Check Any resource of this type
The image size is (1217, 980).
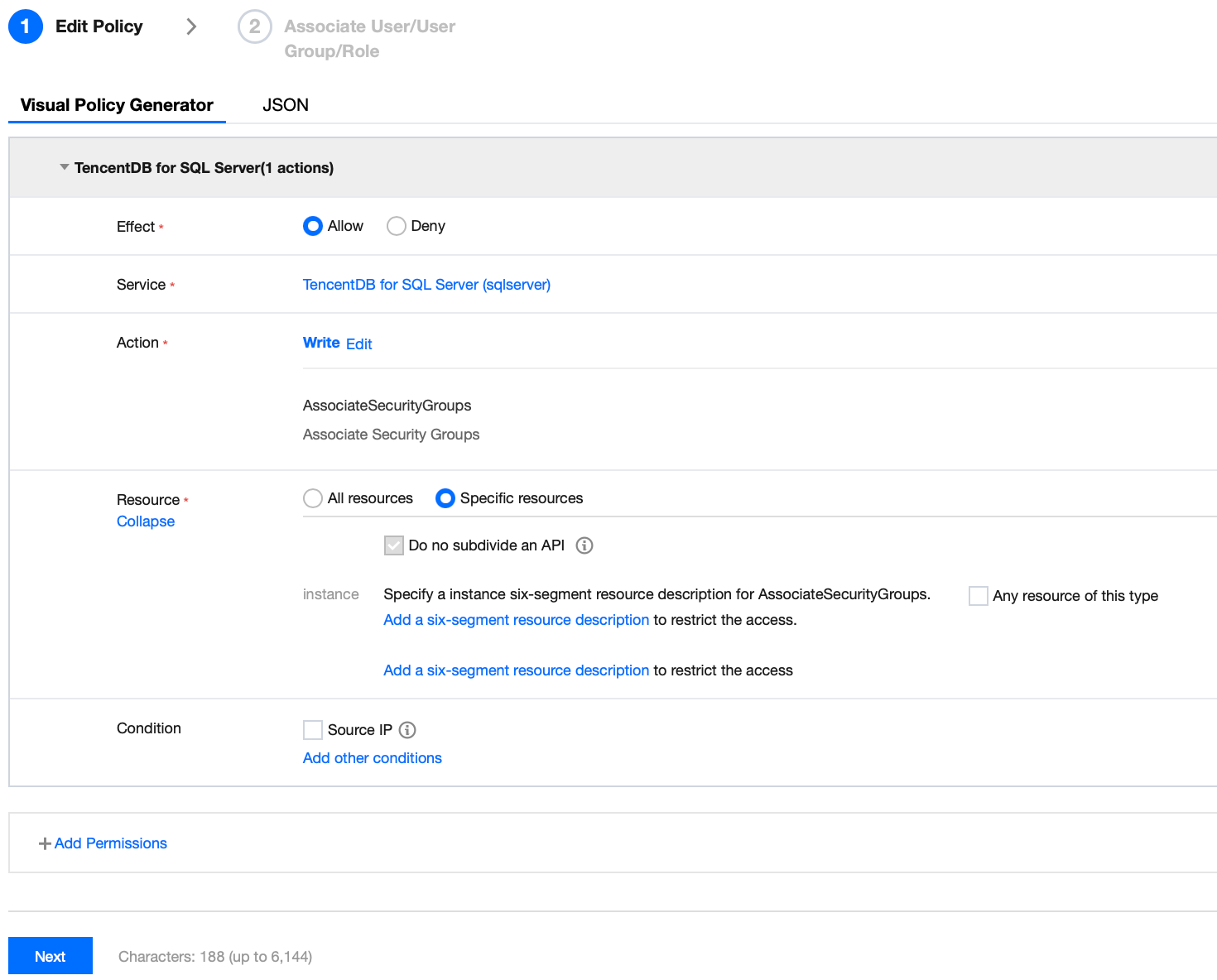(979, 596)
